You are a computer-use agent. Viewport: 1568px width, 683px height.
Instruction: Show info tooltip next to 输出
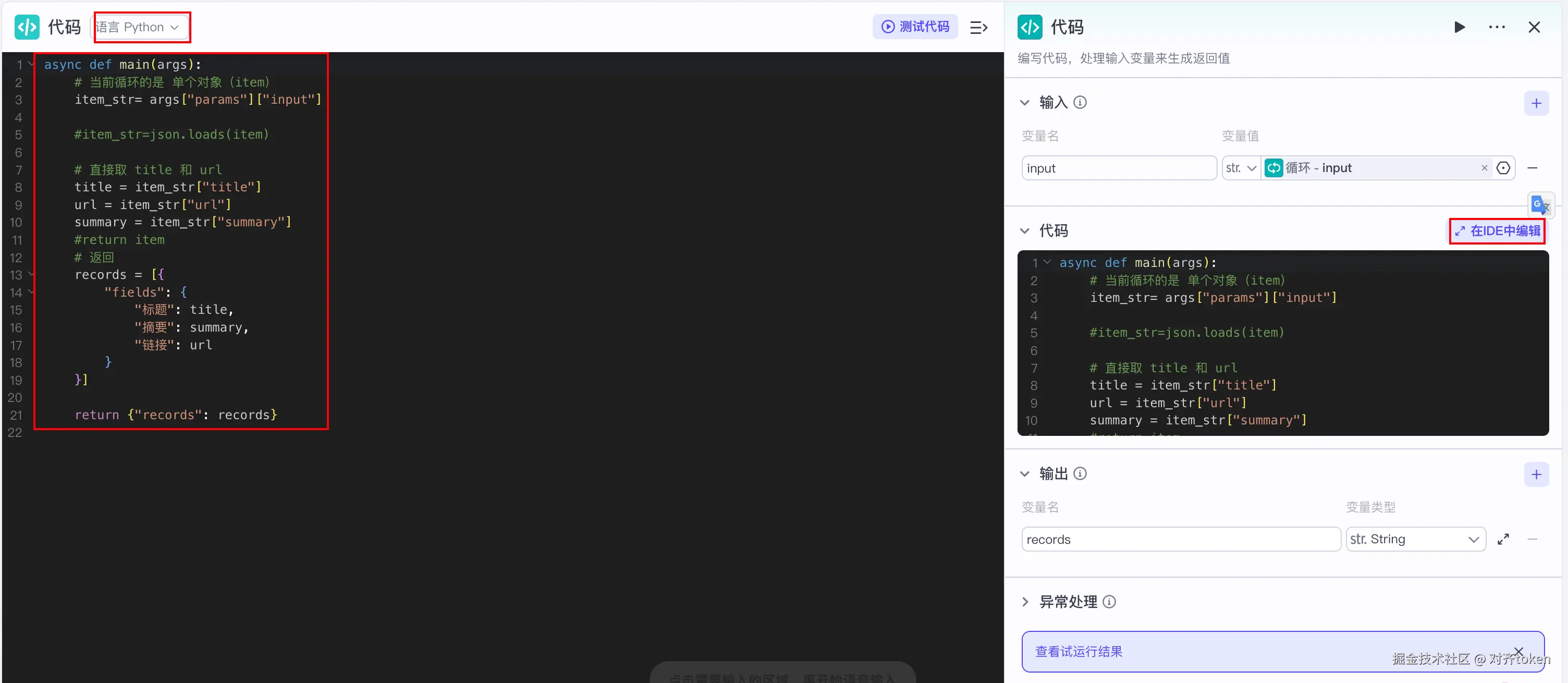[x=1080, y=473]
